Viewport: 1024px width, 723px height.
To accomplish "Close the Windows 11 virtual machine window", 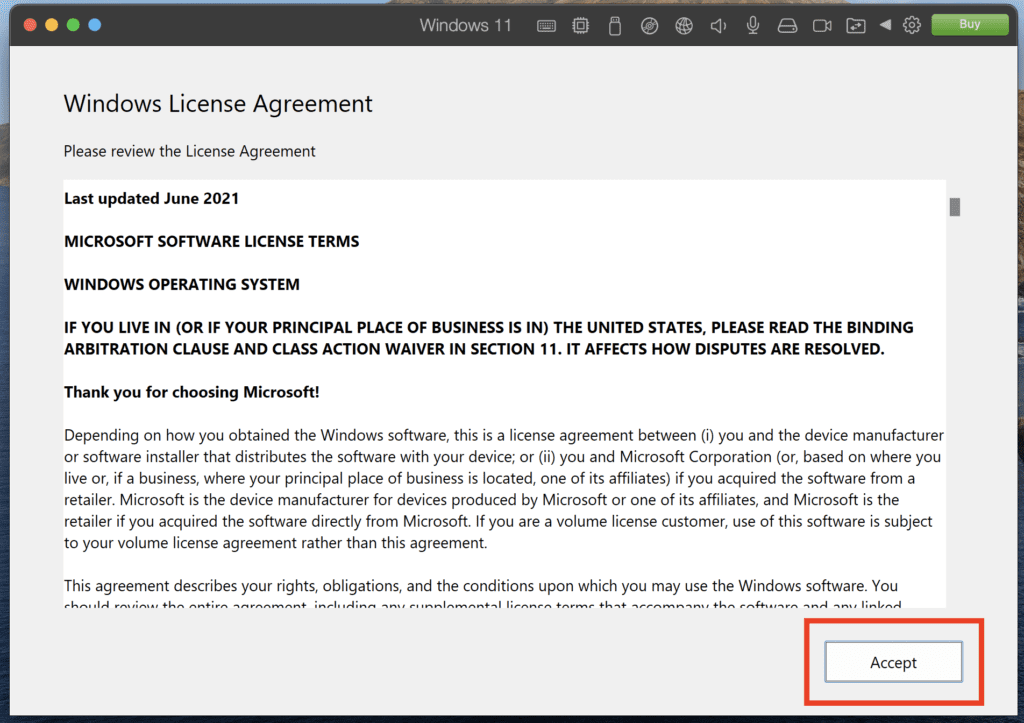I will 30,25.
